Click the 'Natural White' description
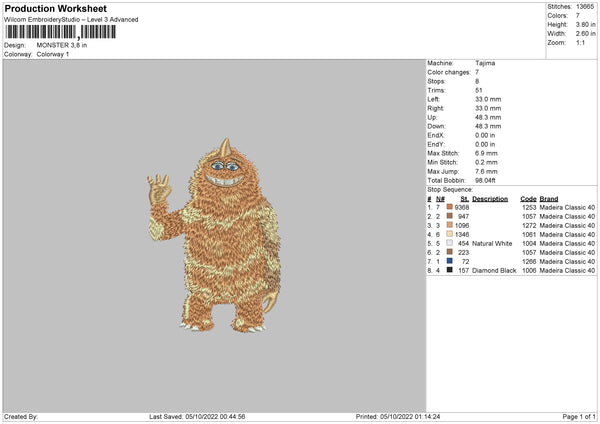The height and width of the screenshot is (424, 600). [492, 243]
